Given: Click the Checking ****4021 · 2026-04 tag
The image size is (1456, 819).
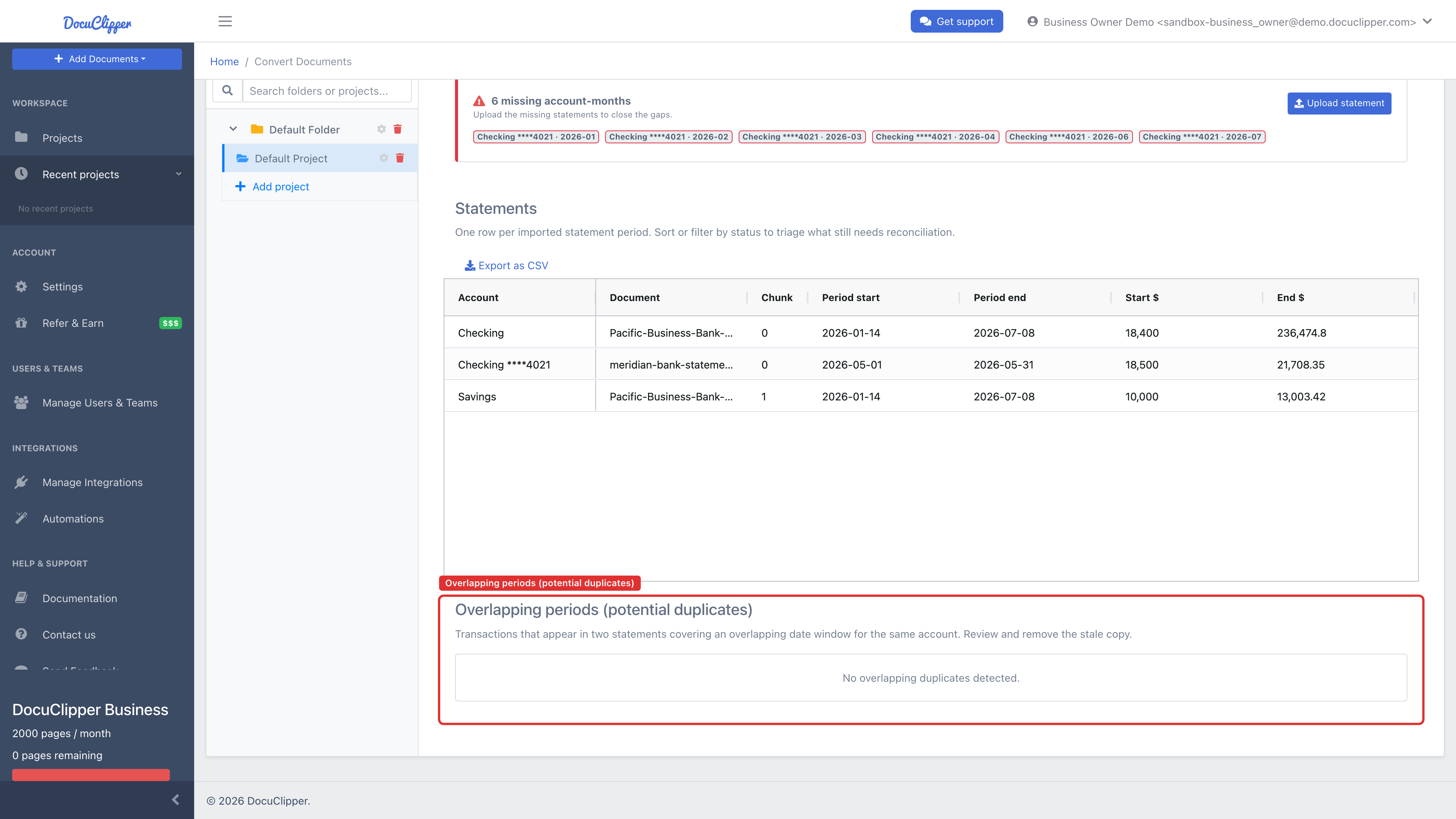Looking at the screenshot, I should (935, 137).
